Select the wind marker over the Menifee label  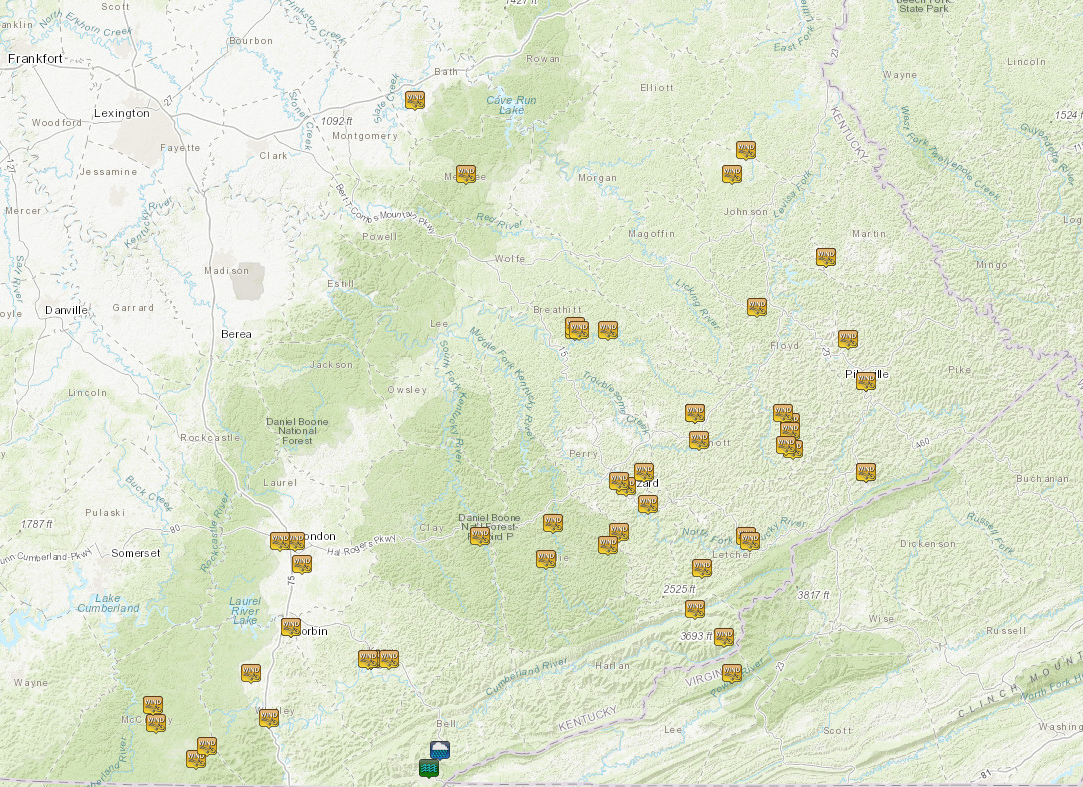pyautogui.click(x=466, y=174)
